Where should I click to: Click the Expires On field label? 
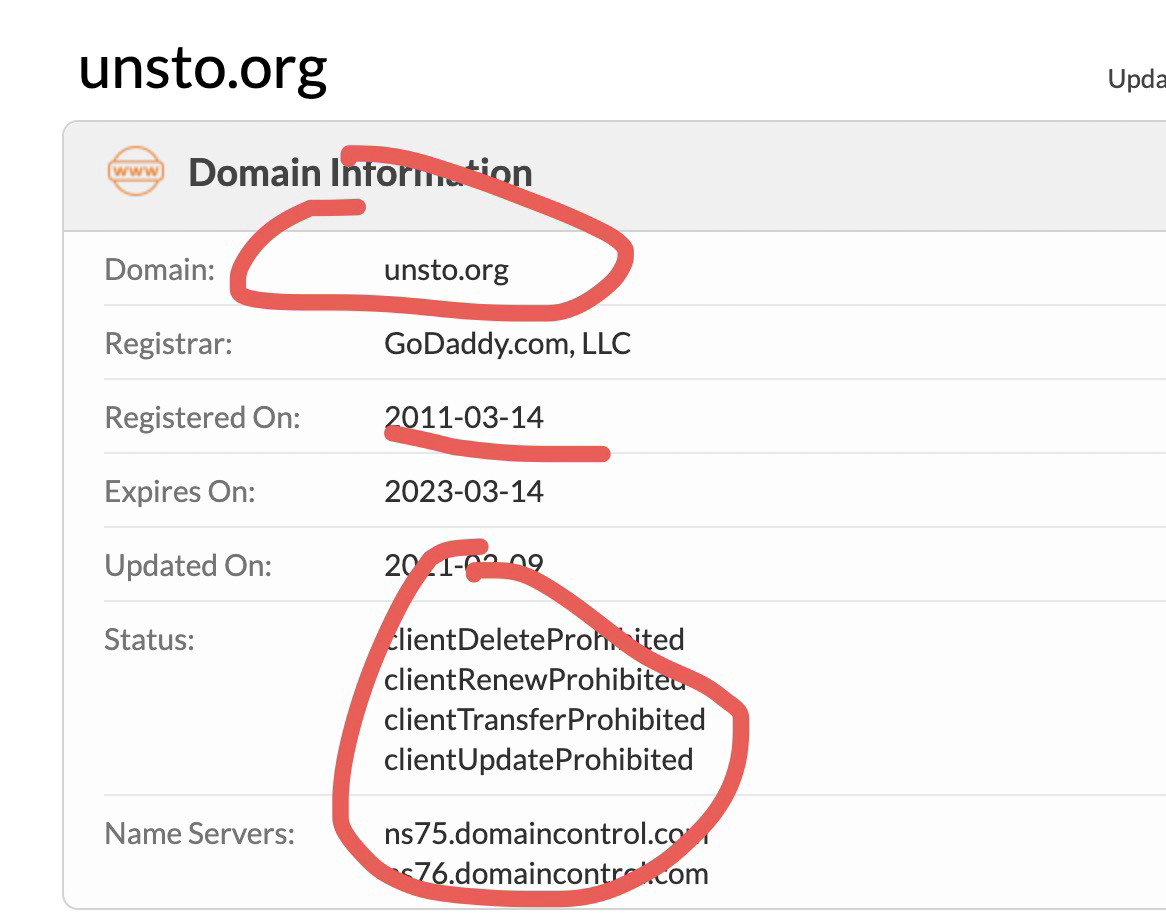tap(180, 491)
